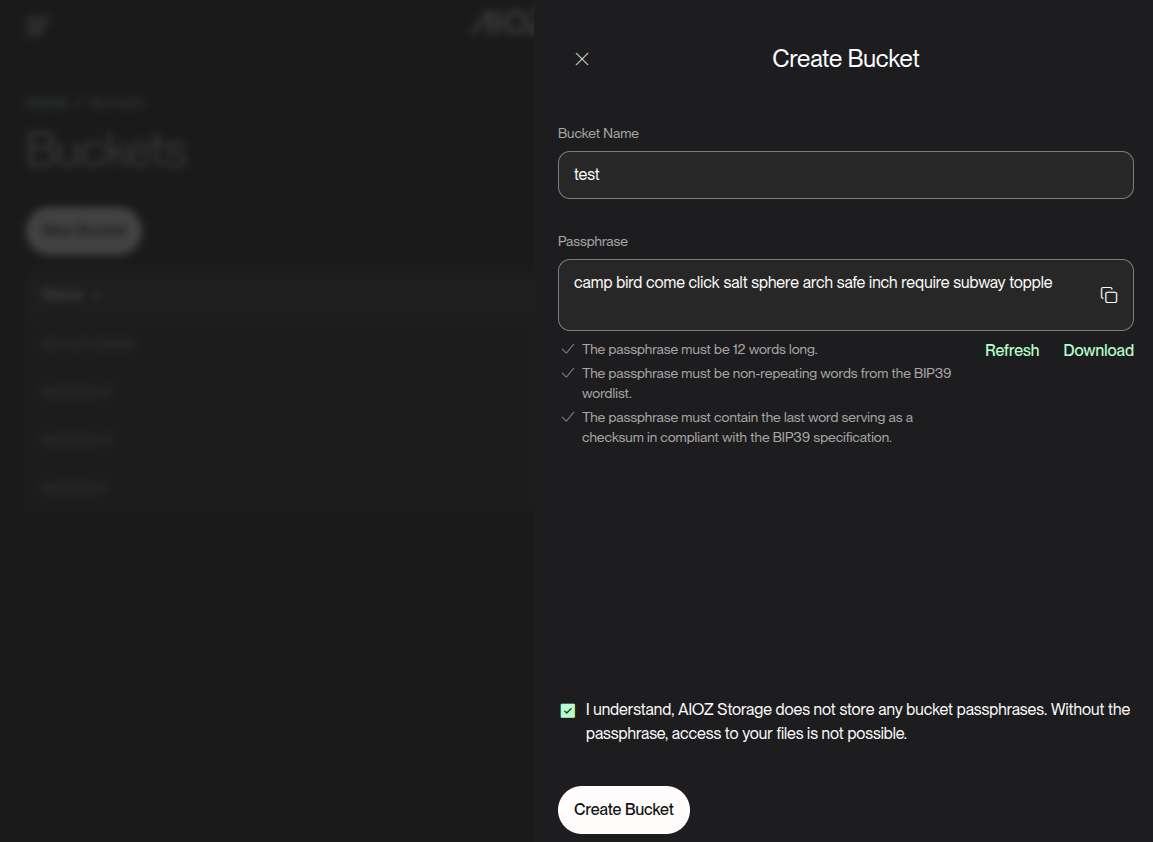Image resolution: width=1153 pixels, height=842 pixels.
Task: Click the checkmark beside the 12 words rule
Action: pyautogui.click(x=568, y=350)
